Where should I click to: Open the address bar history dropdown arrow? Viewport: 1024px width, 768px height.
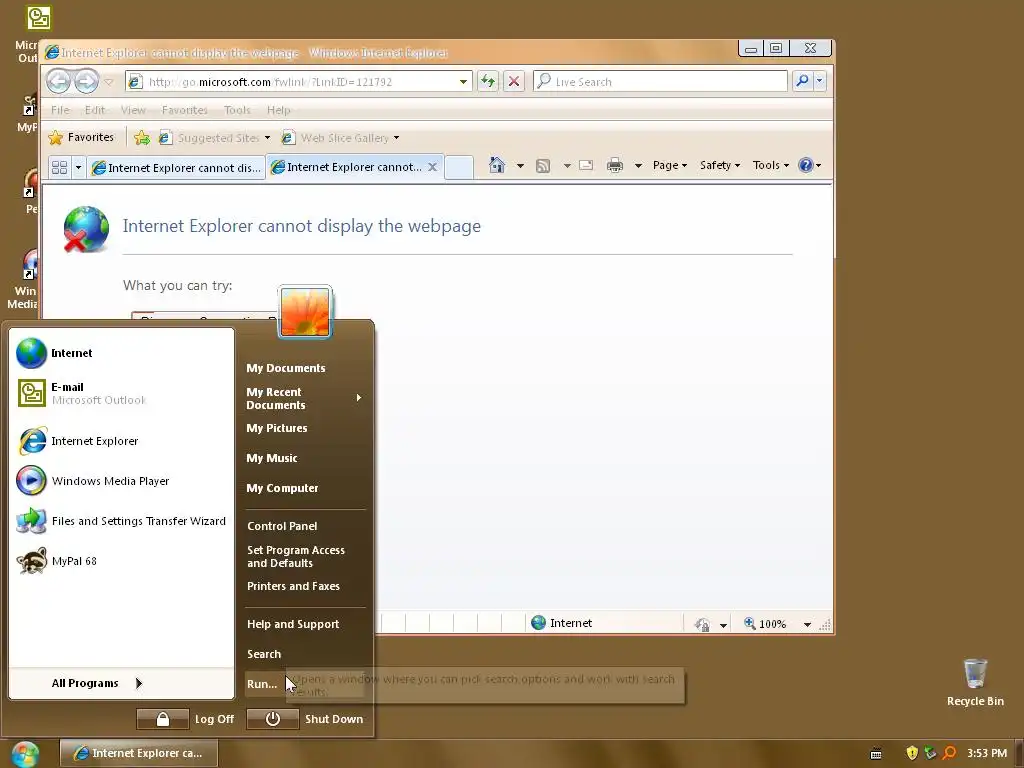point(463,82)
